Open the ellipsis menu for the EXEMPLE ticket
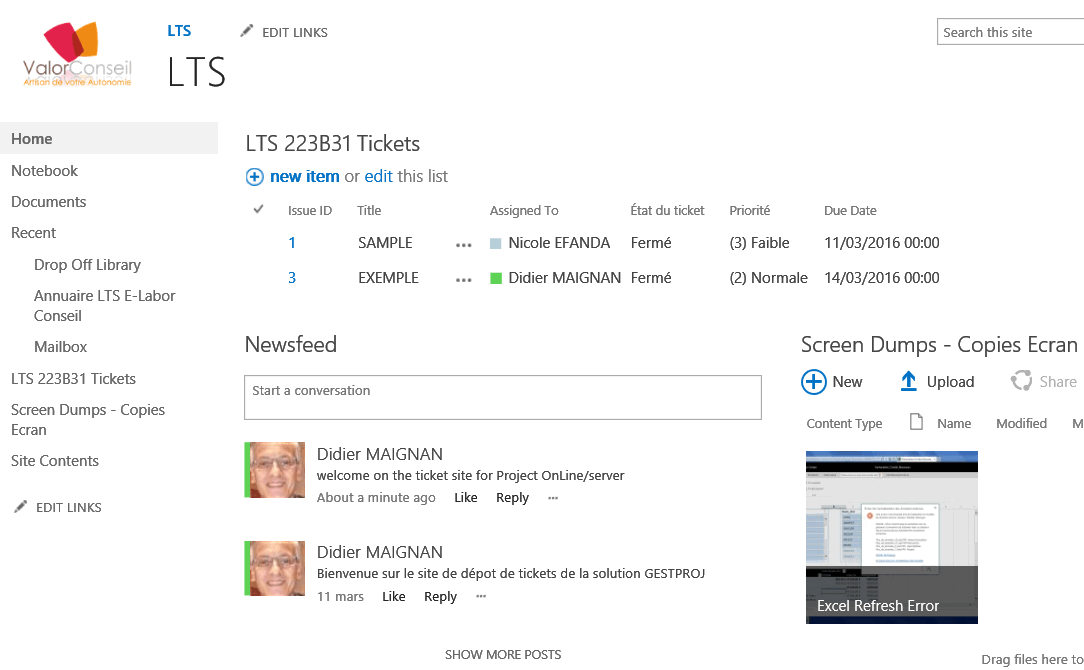 [x=463, y=278]
